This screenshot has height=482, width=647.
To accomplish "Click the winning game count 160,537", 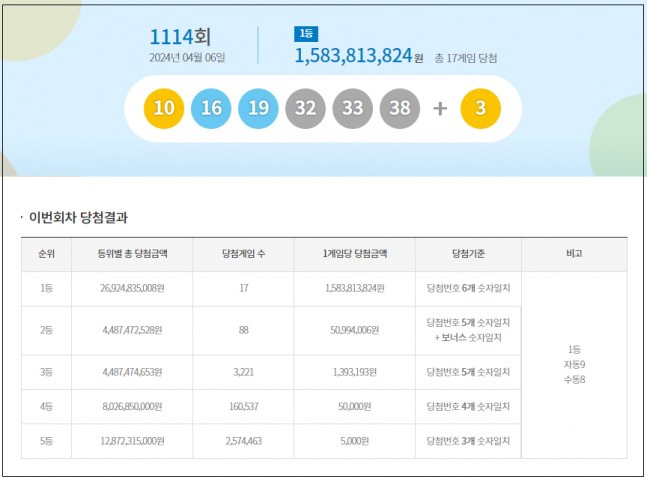I will tap(244, 406).
